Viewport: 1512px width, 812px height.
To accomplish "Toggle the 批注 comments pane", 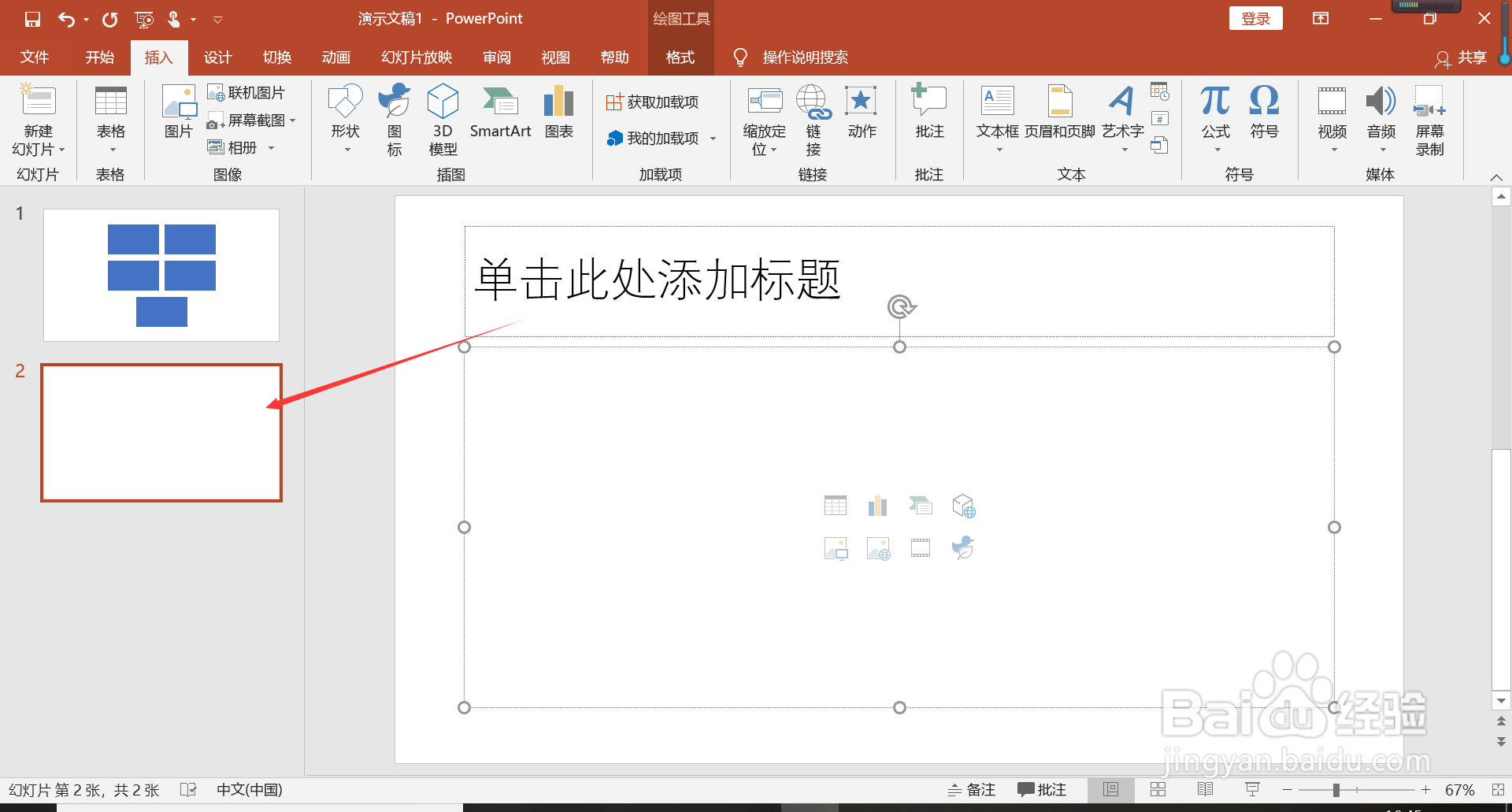I will pyautogui.click(x=1041, y=789).
